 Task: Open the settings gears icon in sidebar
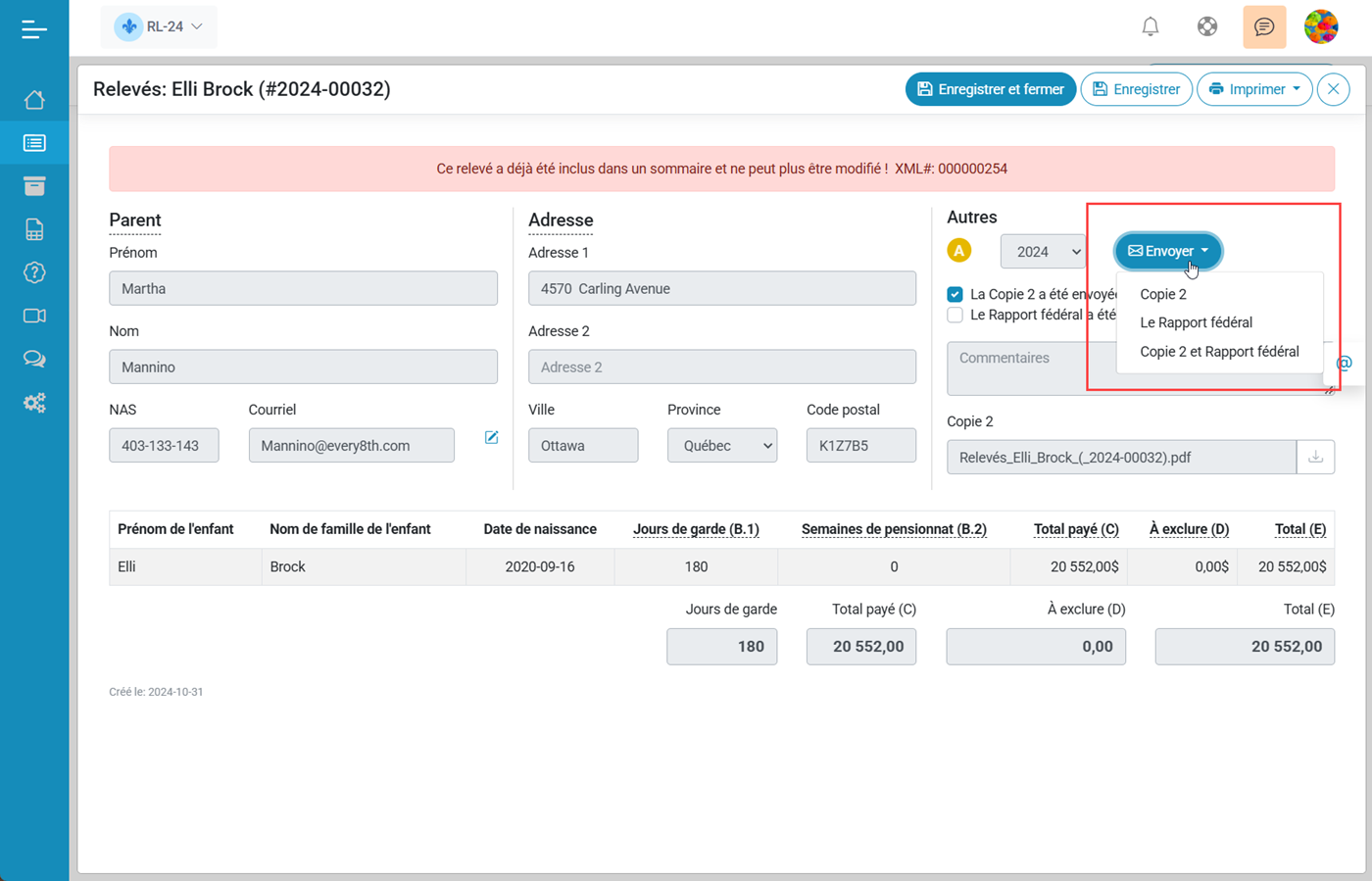point(34,402)
